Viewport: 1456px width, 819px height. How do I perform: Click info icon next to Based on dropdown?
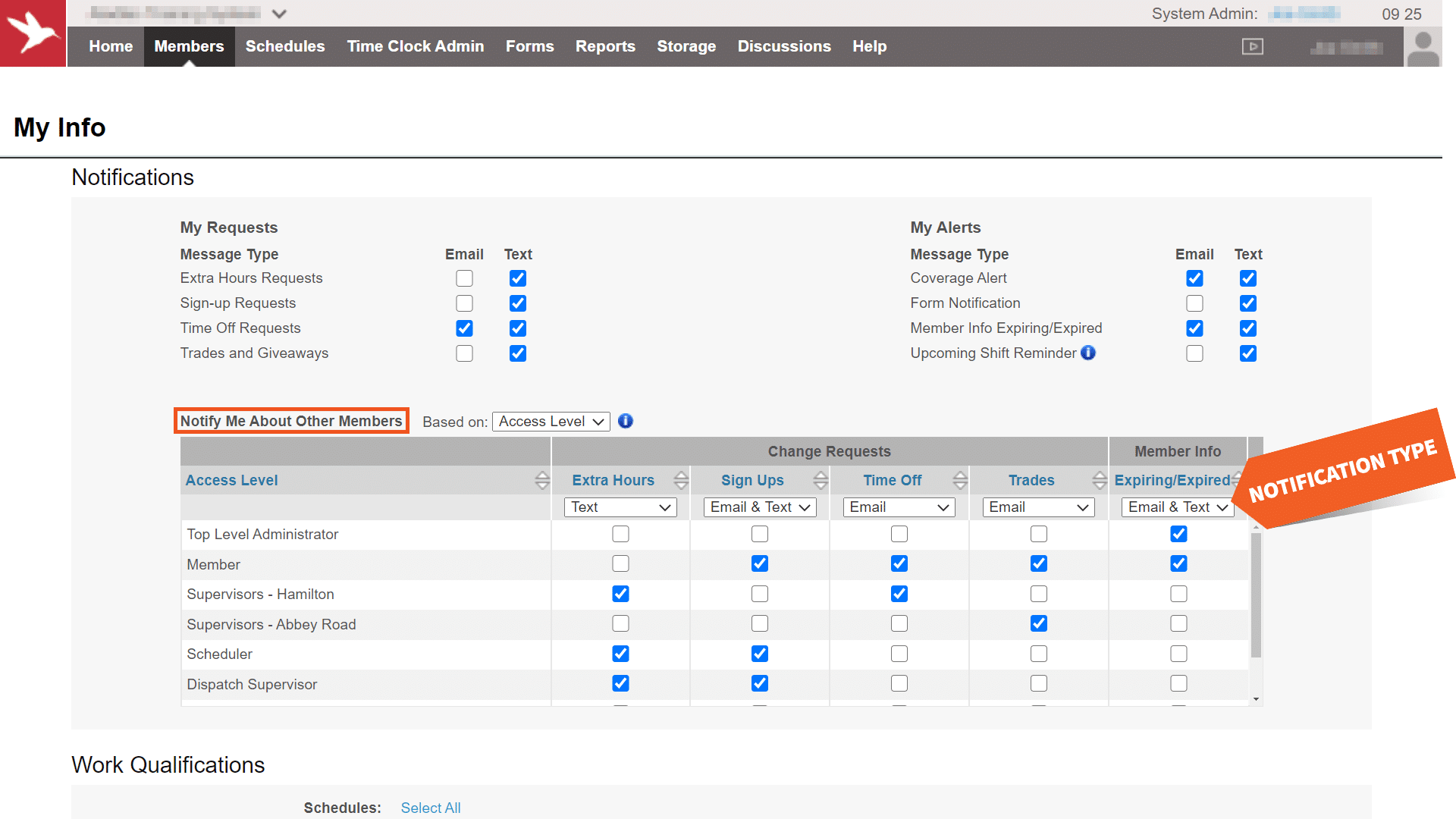coord(626,421)
